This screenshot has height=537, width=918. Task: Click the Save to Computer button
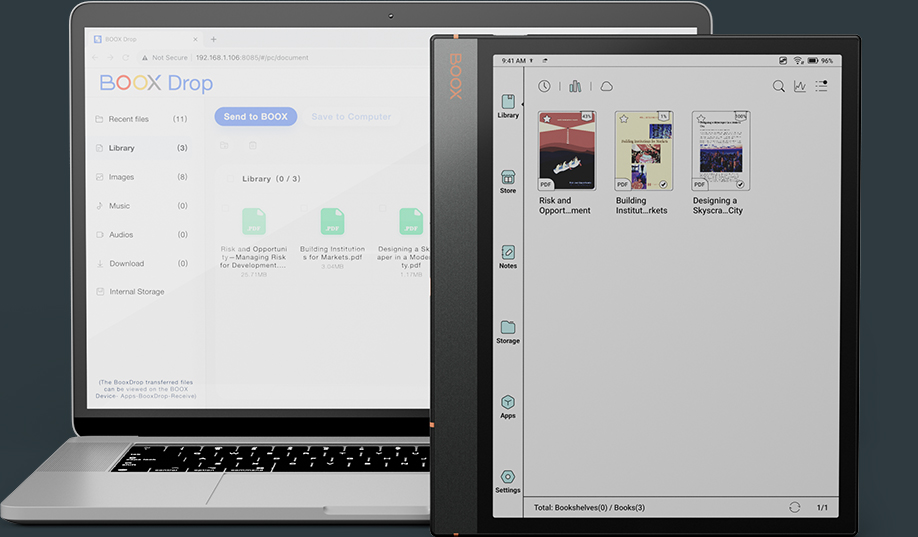[x=350, y=117]
